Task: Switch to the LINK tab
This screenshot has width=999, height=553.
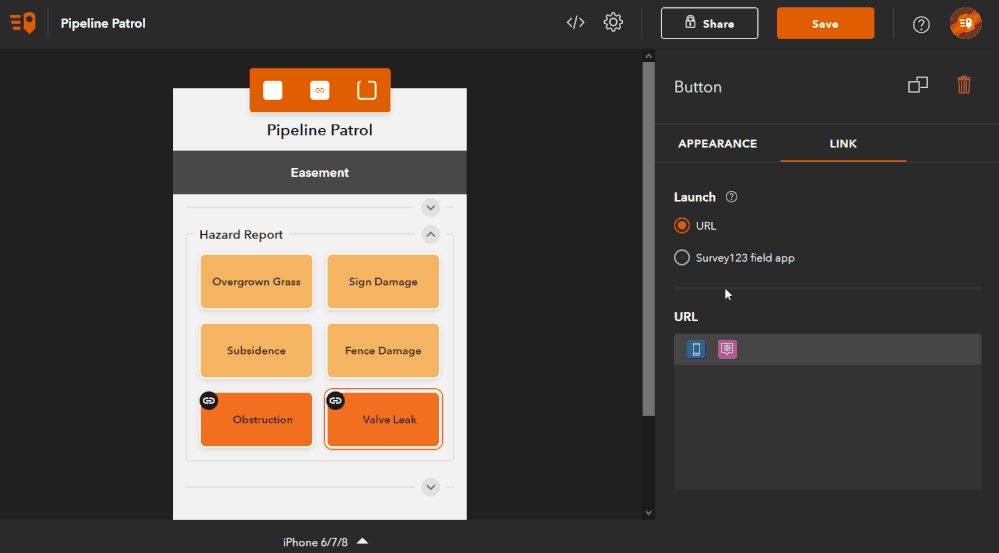Action: tap(843, 143)
